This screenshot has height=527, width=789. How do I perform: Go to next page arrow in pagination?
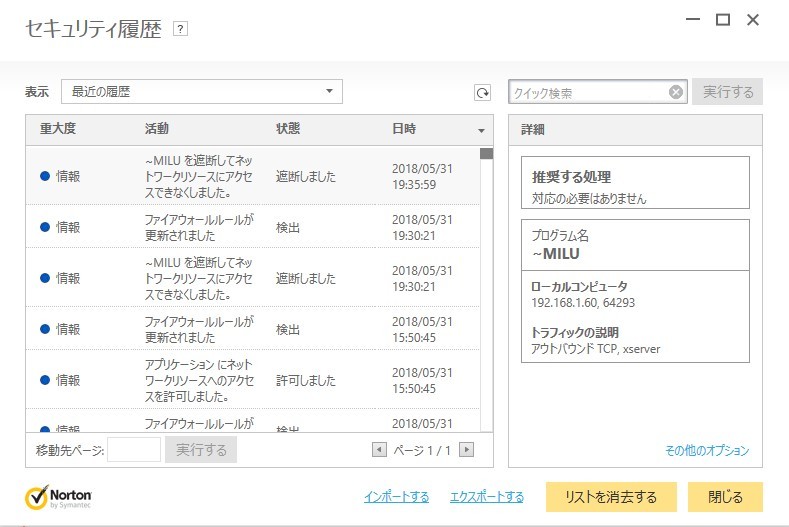pyautogui.click(x=466, y=450)
